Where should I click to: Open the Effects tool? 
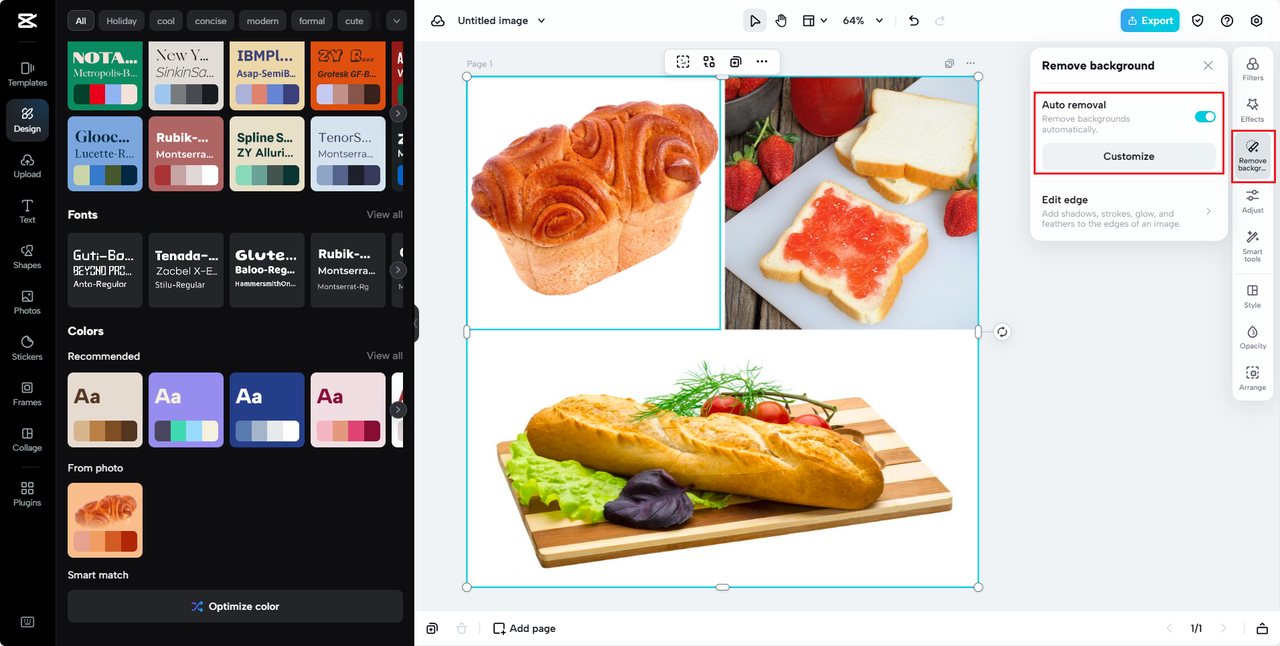[1252, 110]
